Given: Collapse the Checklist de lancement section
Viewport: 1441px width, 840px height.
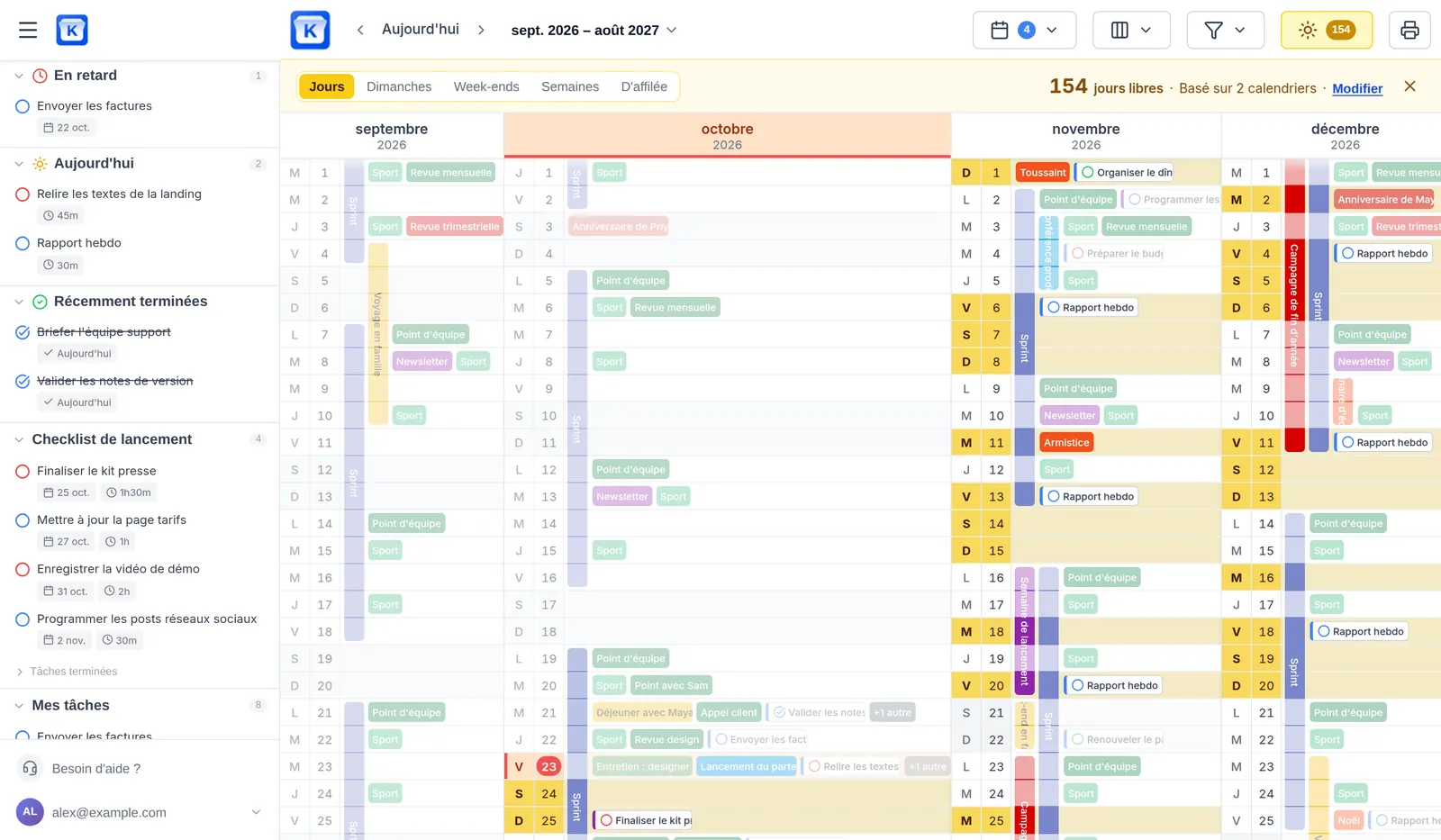Looking at the screenshot, I should coord(19,439).
